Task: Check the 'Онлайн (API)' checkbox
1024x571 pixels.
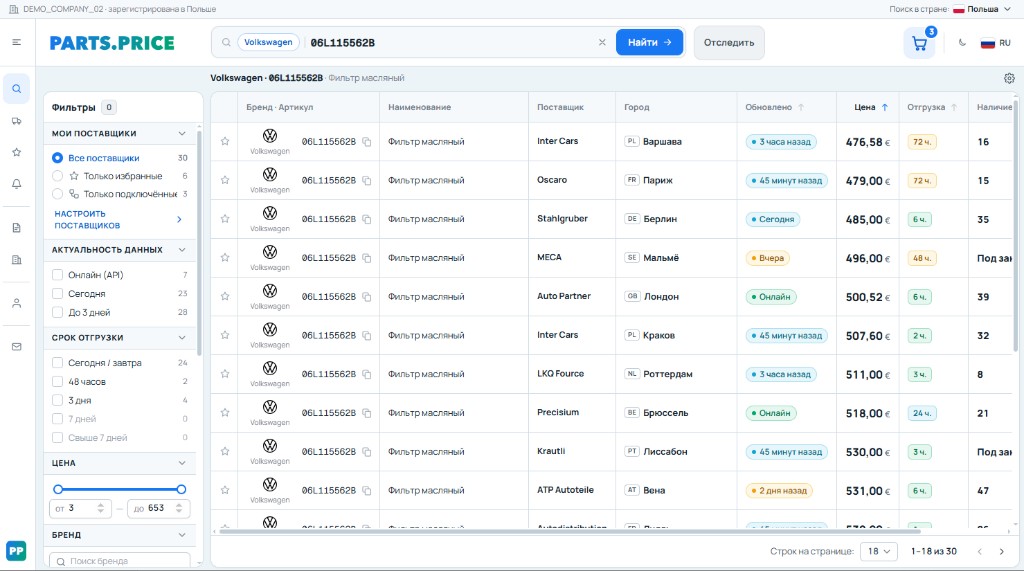Action: [x=57, y=275]
